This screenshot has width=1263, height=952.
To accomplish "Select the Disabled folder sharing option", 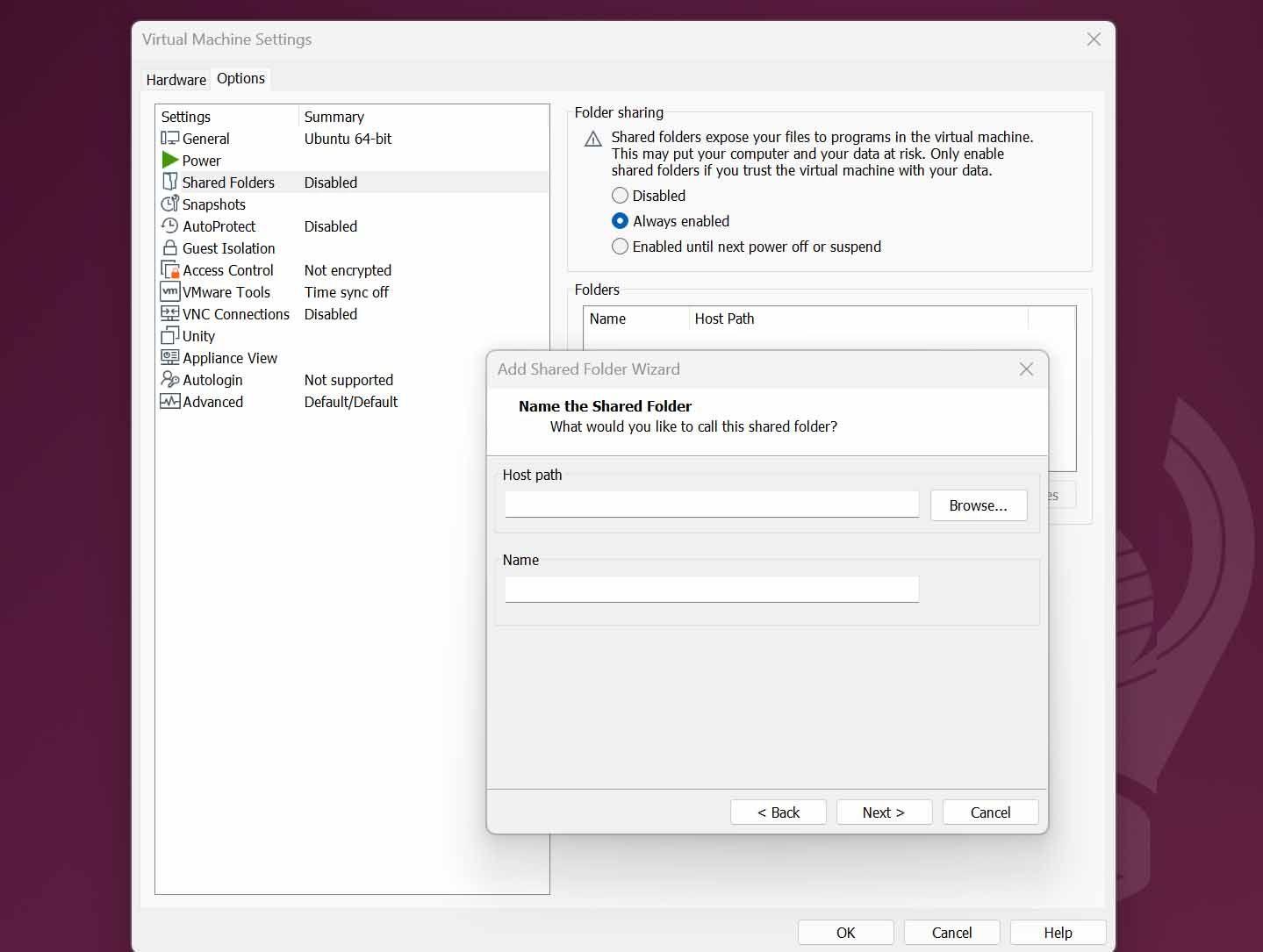I will 649,196.
